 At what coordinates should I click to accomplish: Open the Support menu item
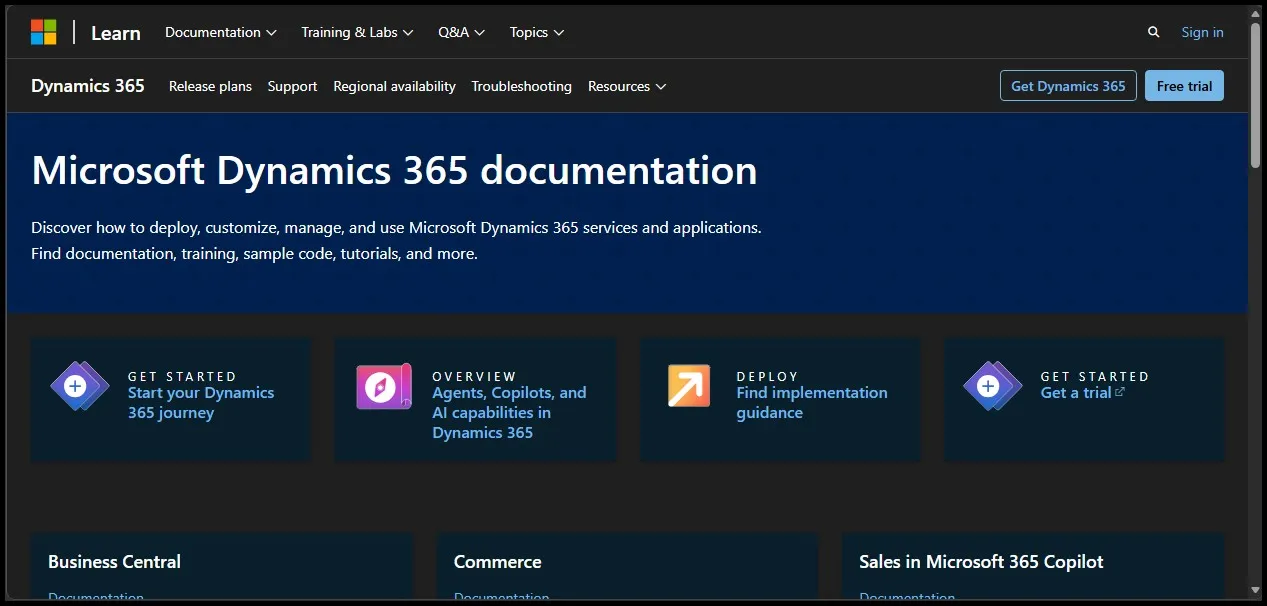pos(292,86)
